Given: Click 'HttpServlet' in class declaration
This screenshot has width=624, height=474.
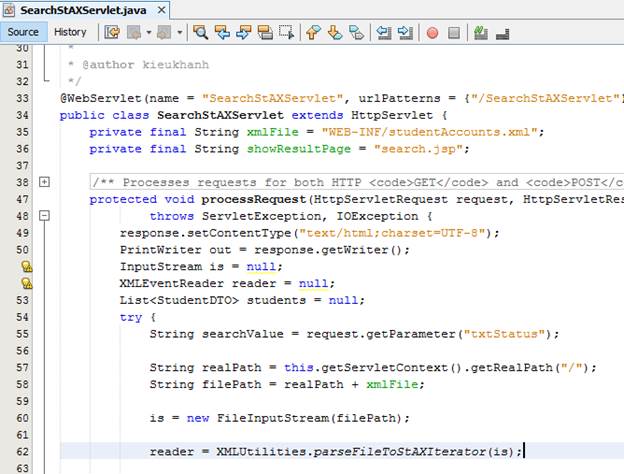Looking at the screenshot, I should [392, 115].
